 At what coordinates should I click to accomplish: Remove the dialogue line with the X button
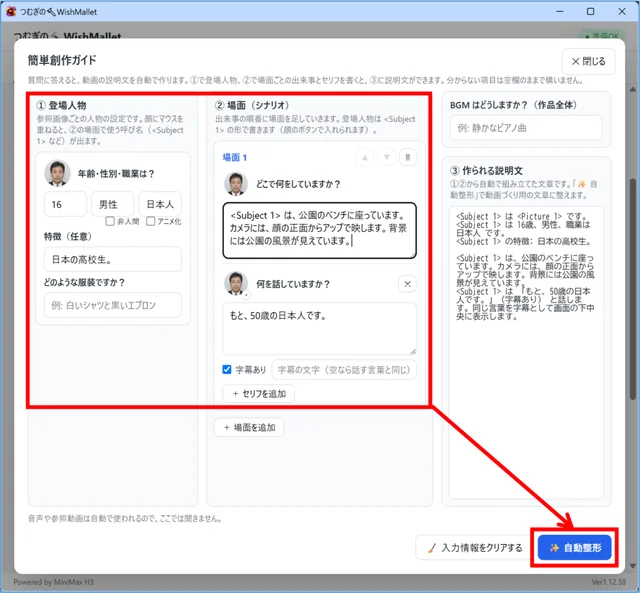[407, 284]
